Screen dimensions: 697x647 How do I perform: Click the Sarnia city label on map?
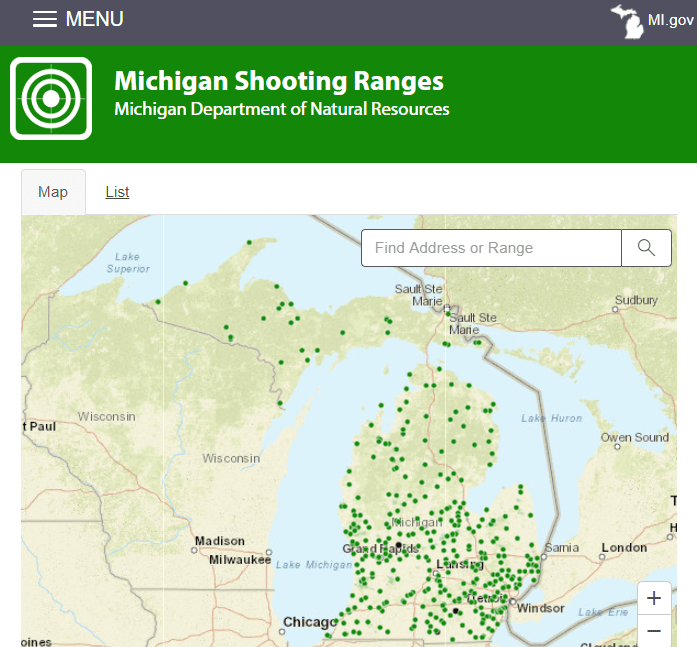562,547
